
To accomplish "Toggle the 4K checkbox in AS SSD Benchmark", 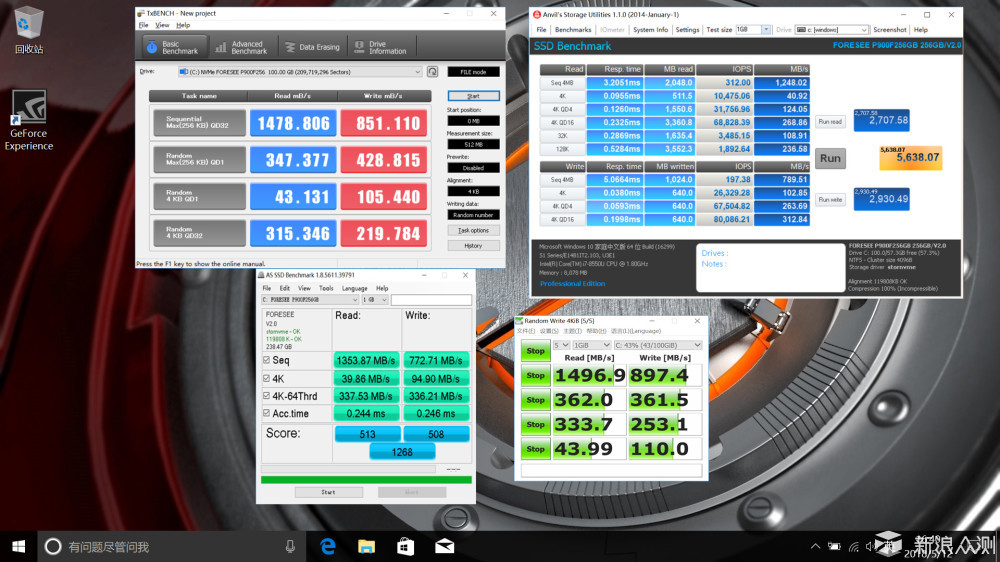I will tap(267, 378).
